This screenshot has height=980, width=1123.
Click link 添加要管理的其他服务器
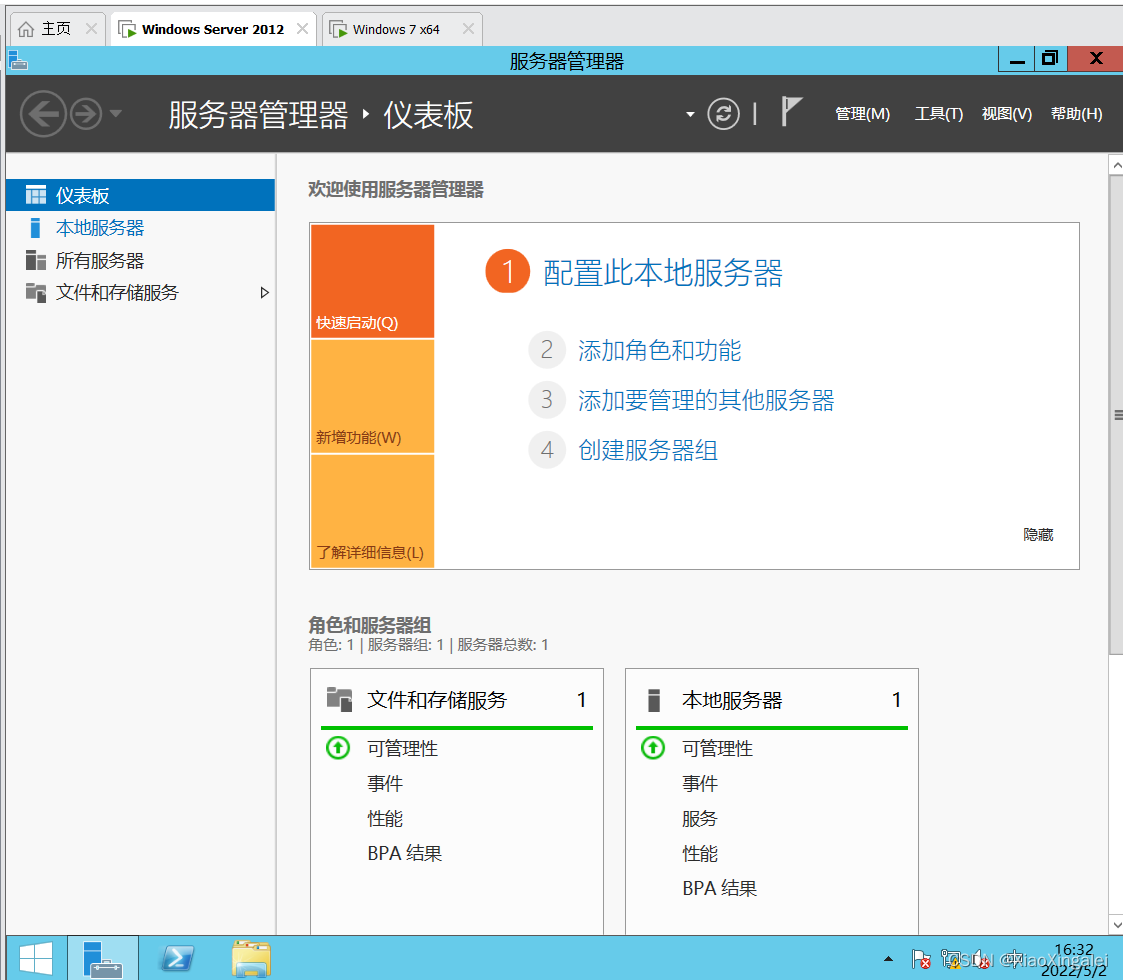[706, 400]
